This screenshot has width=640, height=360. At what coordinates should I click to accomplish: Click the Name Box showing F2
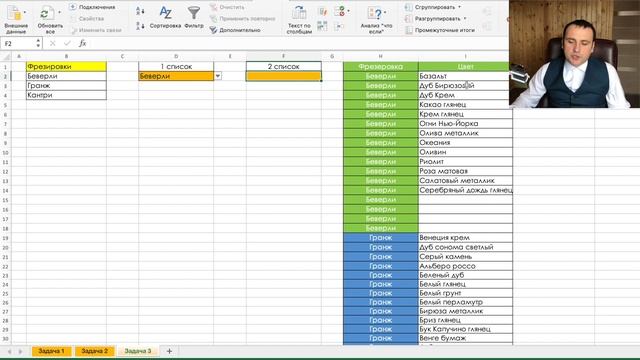tap(18, 43)
